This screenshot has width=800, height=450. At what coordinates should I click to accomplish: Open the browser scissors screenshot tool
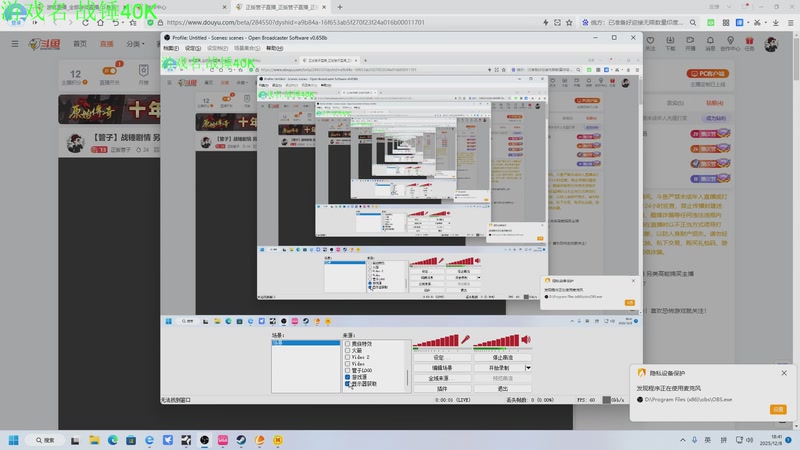(757, 22)
